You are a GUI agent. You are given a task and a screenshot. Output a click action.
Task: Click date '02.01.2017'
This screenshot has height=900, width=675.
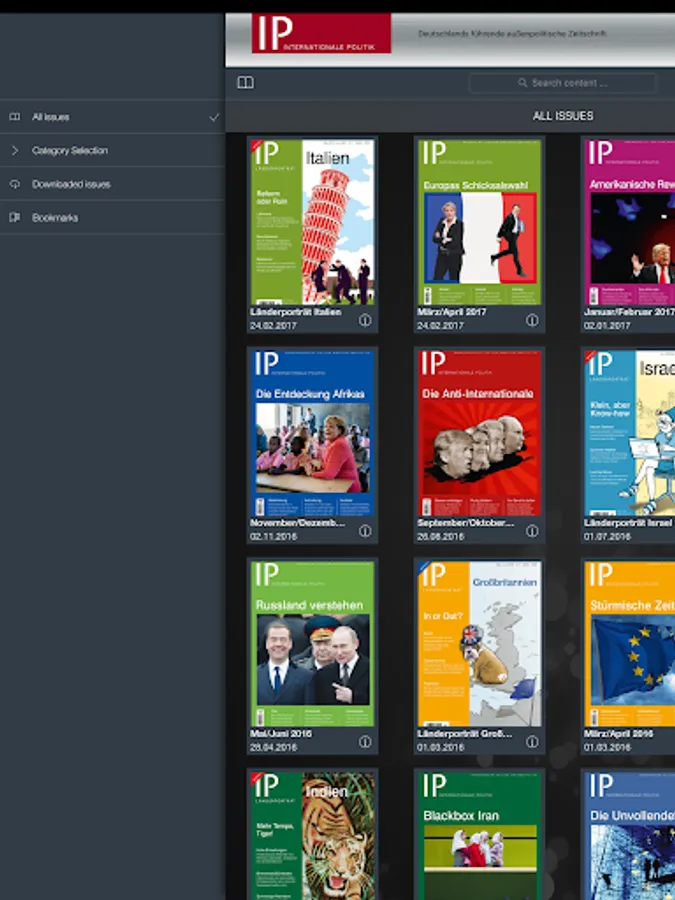click(x=607, y=325)
